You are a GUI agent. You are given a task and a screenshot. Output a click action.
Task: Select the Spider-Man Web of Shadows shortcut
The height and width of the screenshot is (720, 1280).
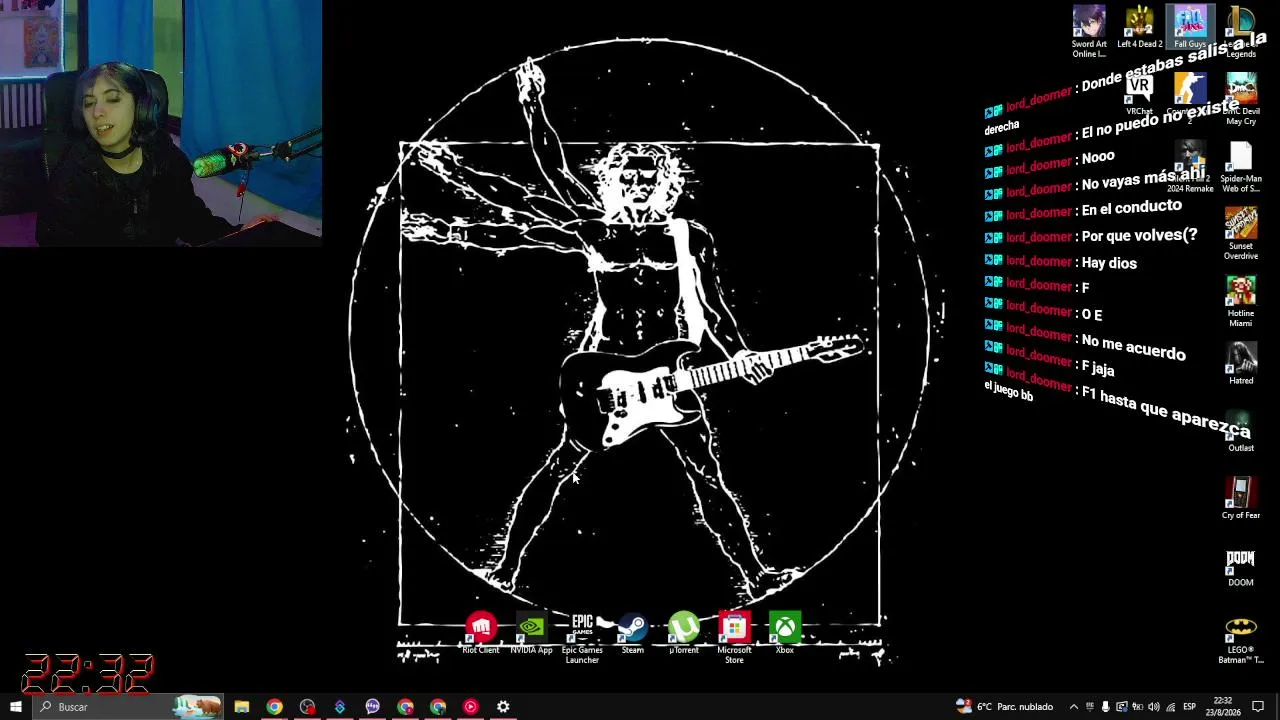coord(1241,167)
